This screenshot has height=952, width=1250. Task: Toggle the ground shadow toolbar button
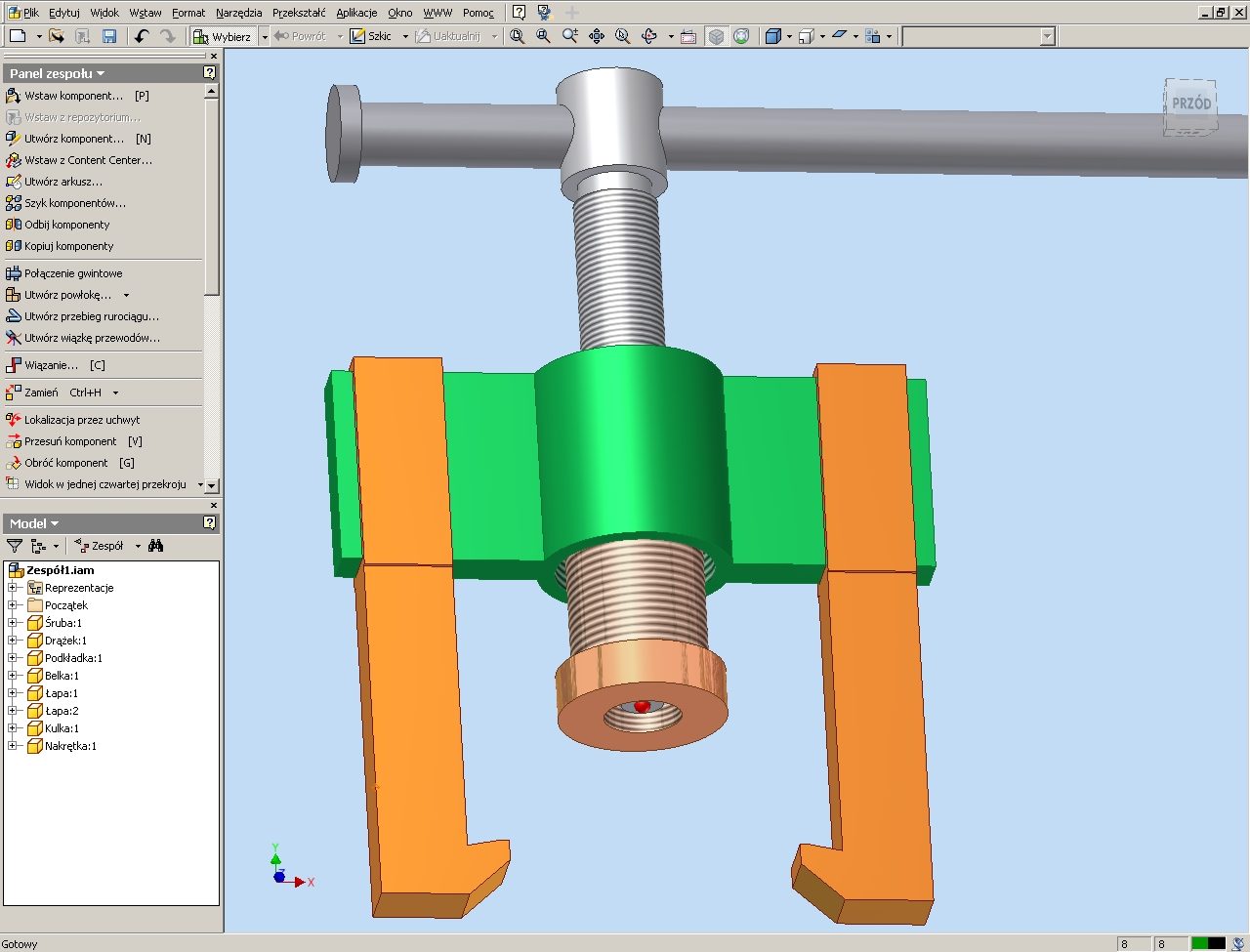(839, 36)
